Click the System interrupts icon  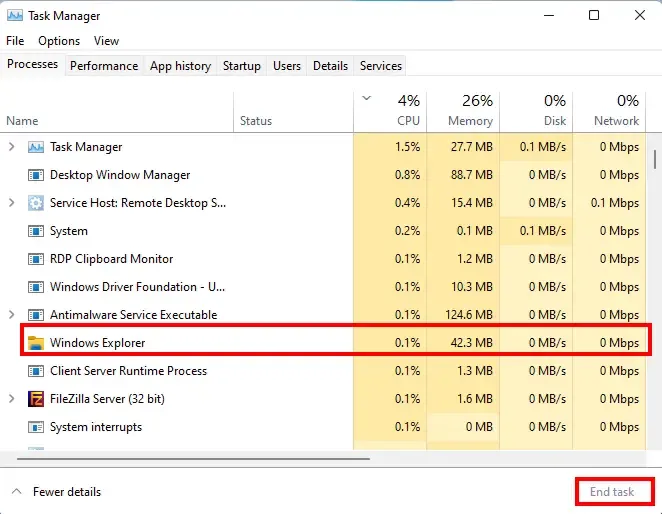[36, 427]
